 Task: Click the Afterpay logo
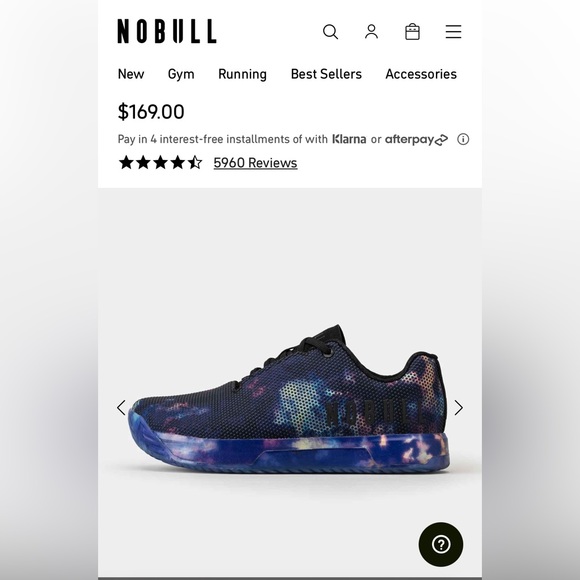417,139
